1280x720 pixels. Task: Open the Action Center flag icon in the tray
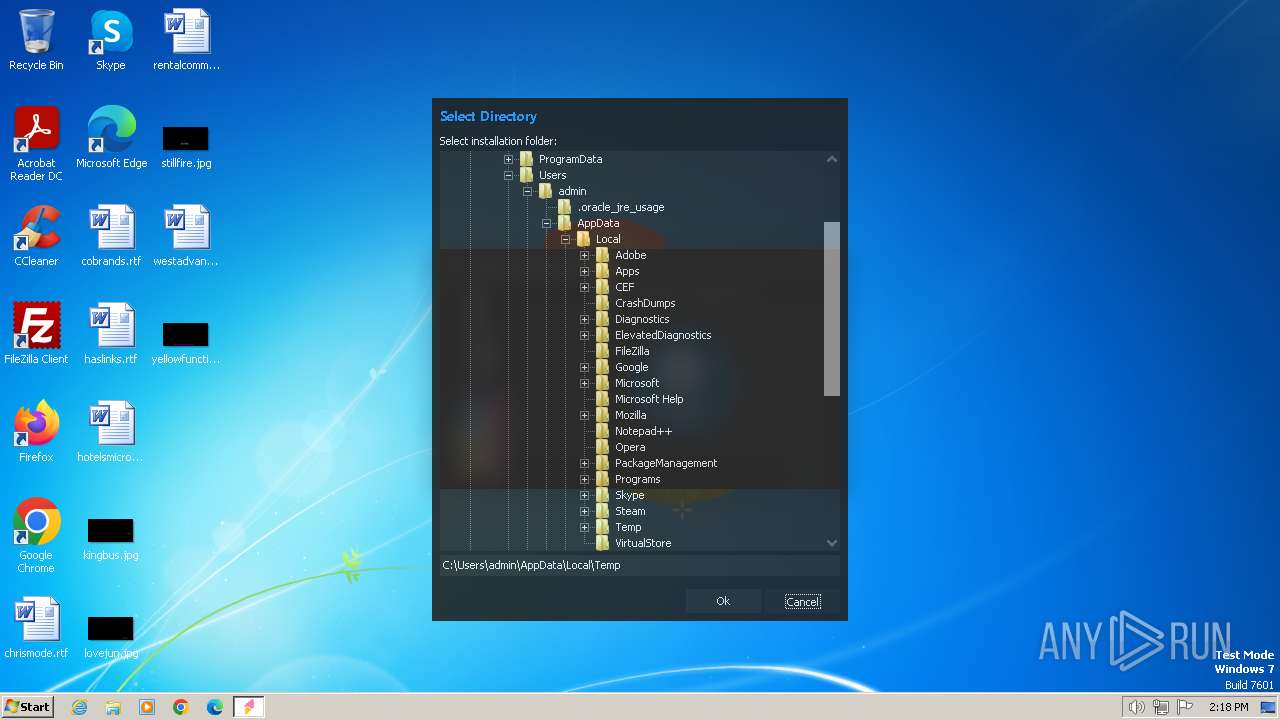coord(1185,707)
